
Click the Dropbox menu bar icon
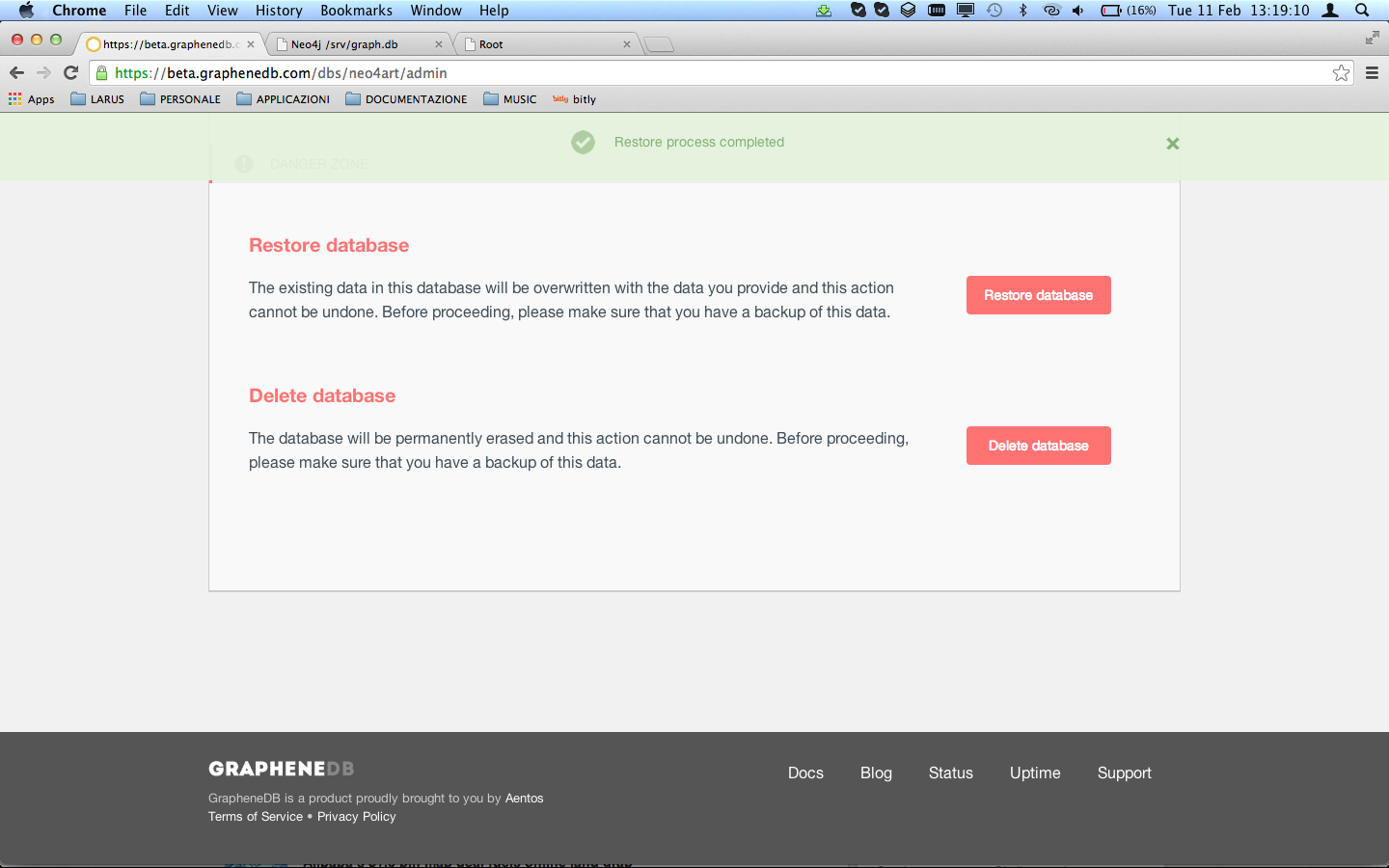(x=908, y=11)
